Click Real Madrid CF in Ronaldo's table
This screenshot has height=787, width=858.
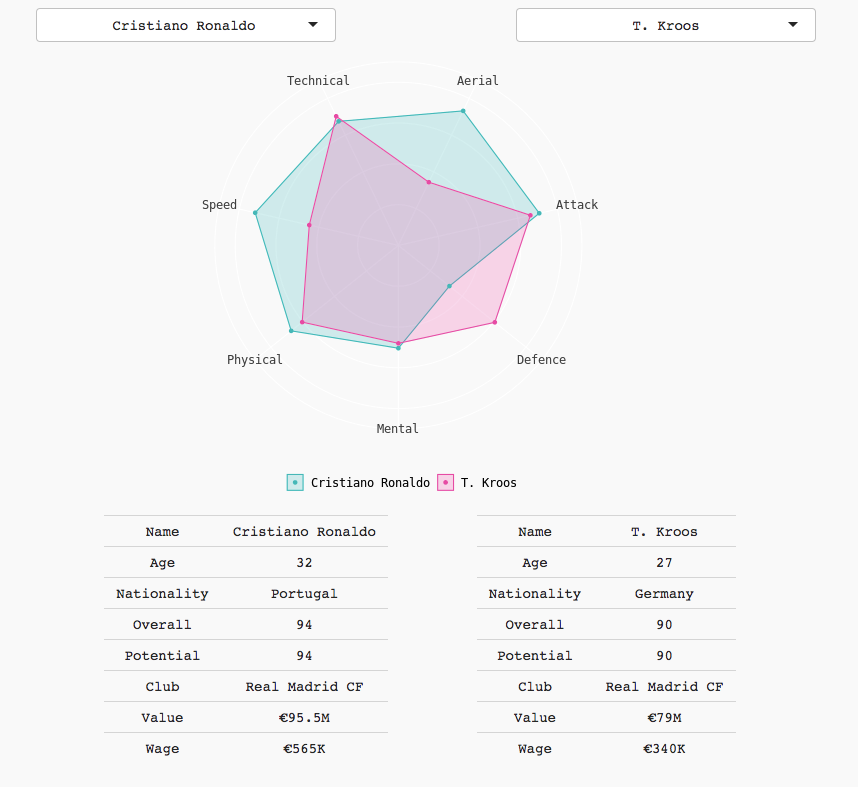coord(305,686)
